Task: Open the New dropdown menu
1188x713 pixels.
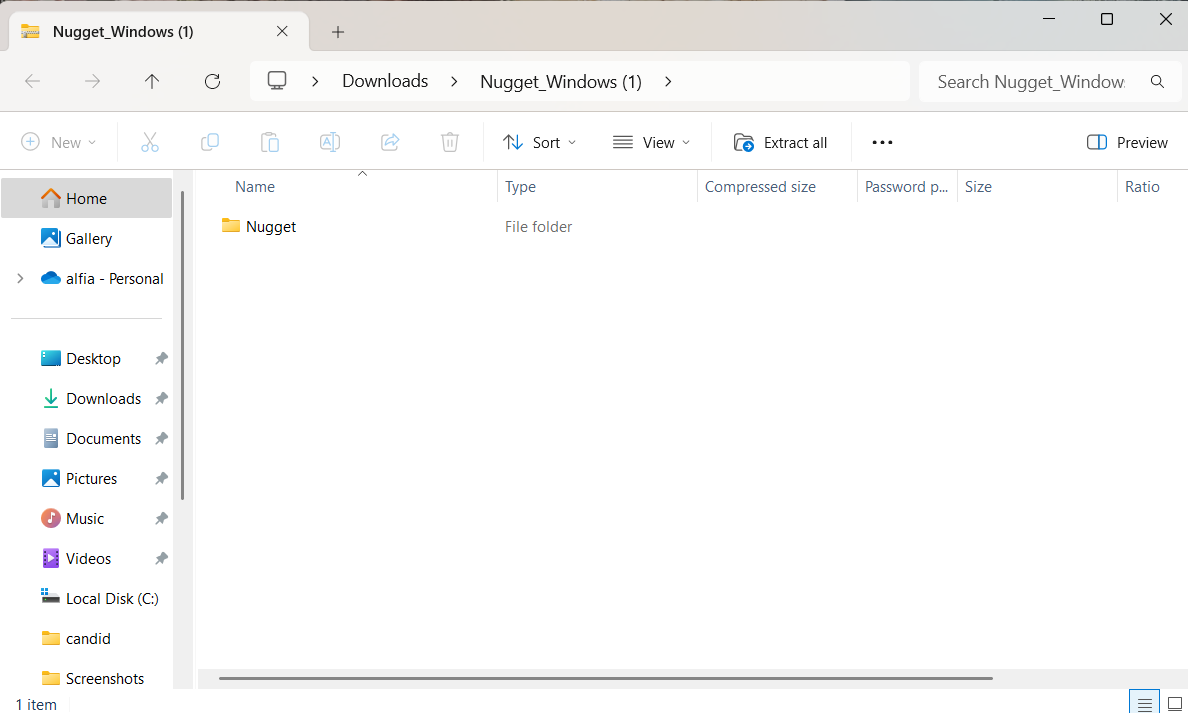Action: pos(59,142)
